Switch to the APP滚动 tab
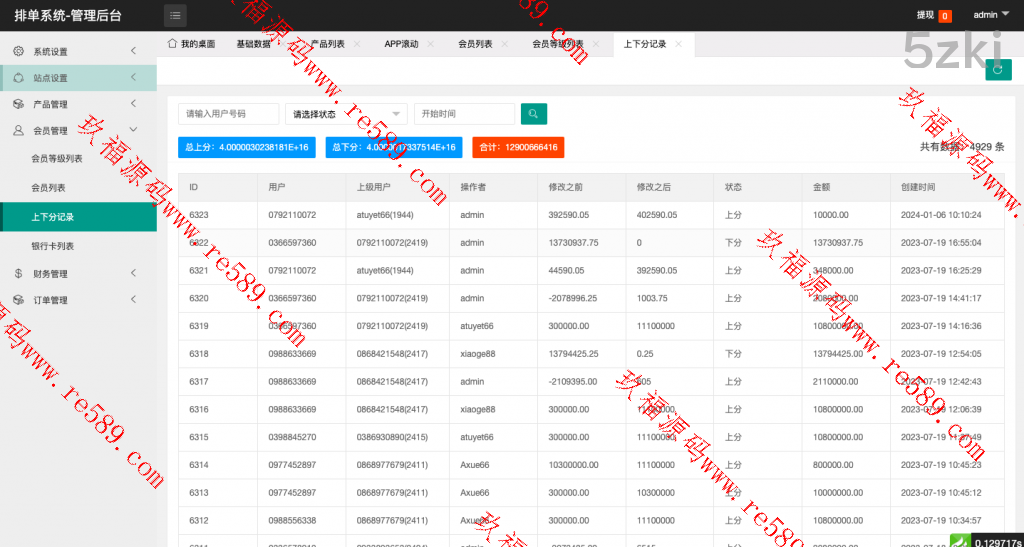The image size is (1024, 547). pos(401,45)
